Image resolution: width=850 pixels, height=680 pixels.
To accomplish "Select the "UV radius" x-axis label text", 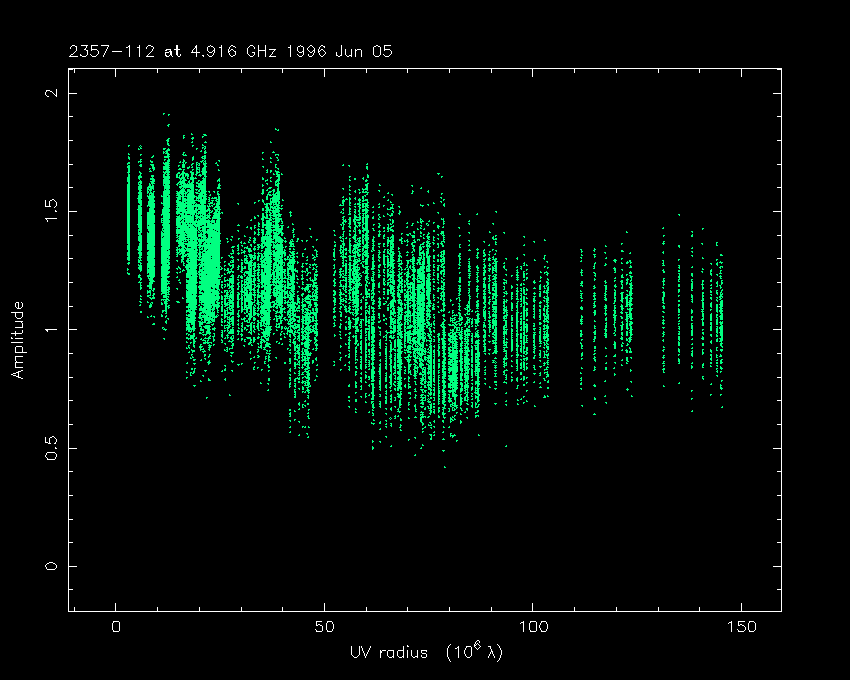I will coord(386,652).
